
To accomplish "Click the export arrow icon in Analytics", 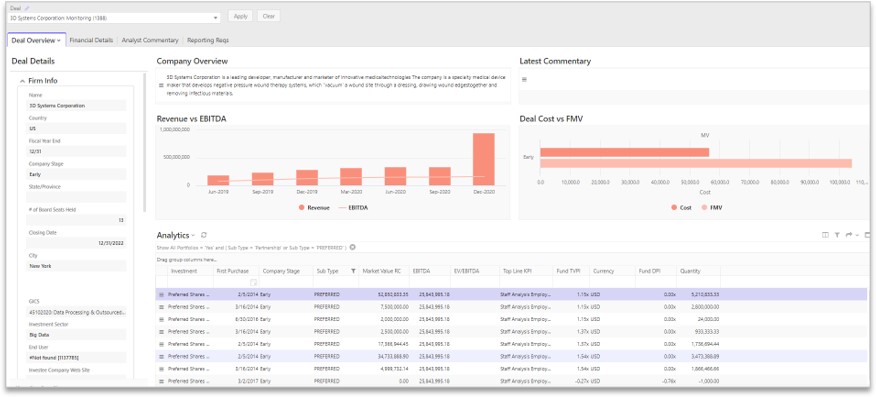I will [x=849, y=235].
